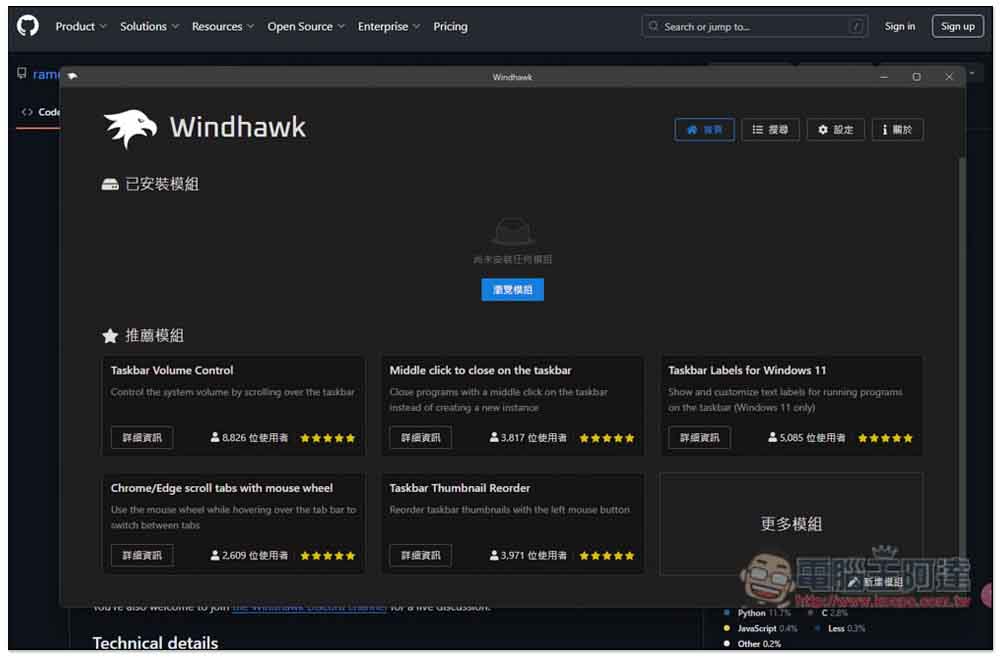
Task: Click the Python language entry on GitHub
Action: tap(757, 613)
